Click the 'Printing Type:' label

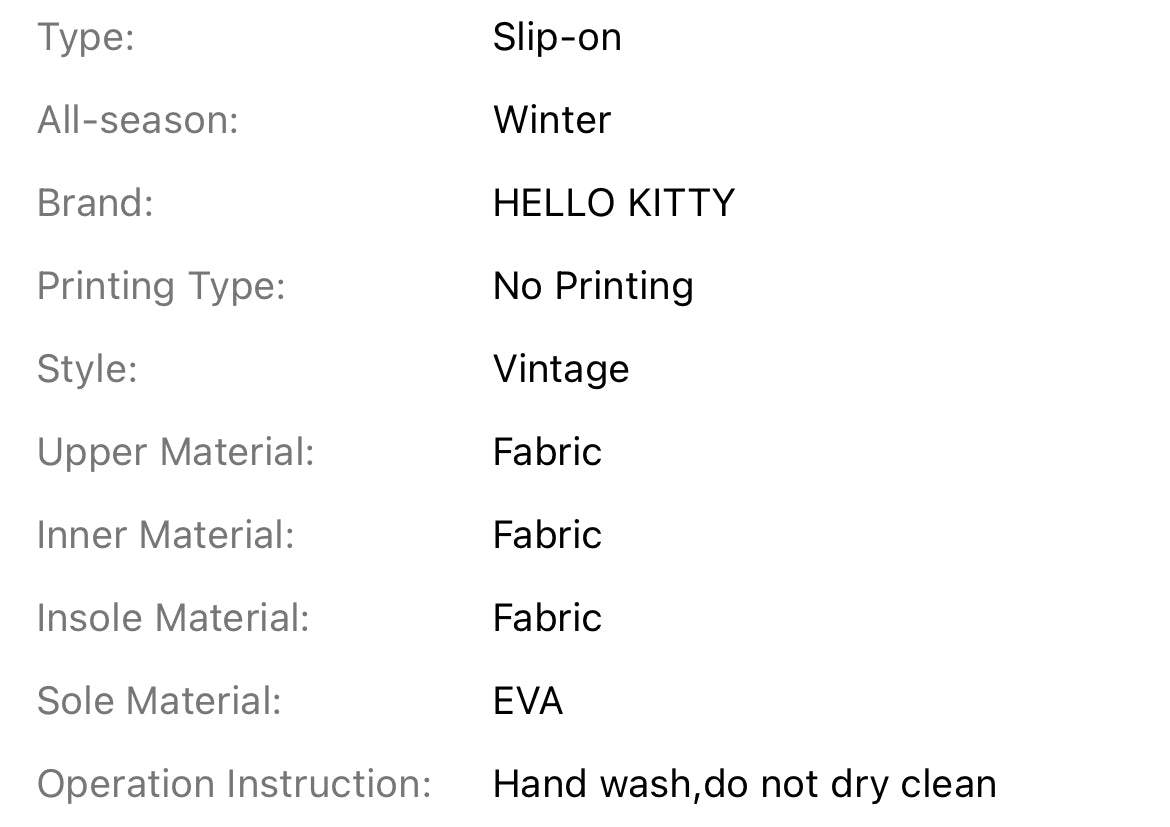(x=161, y=287)
